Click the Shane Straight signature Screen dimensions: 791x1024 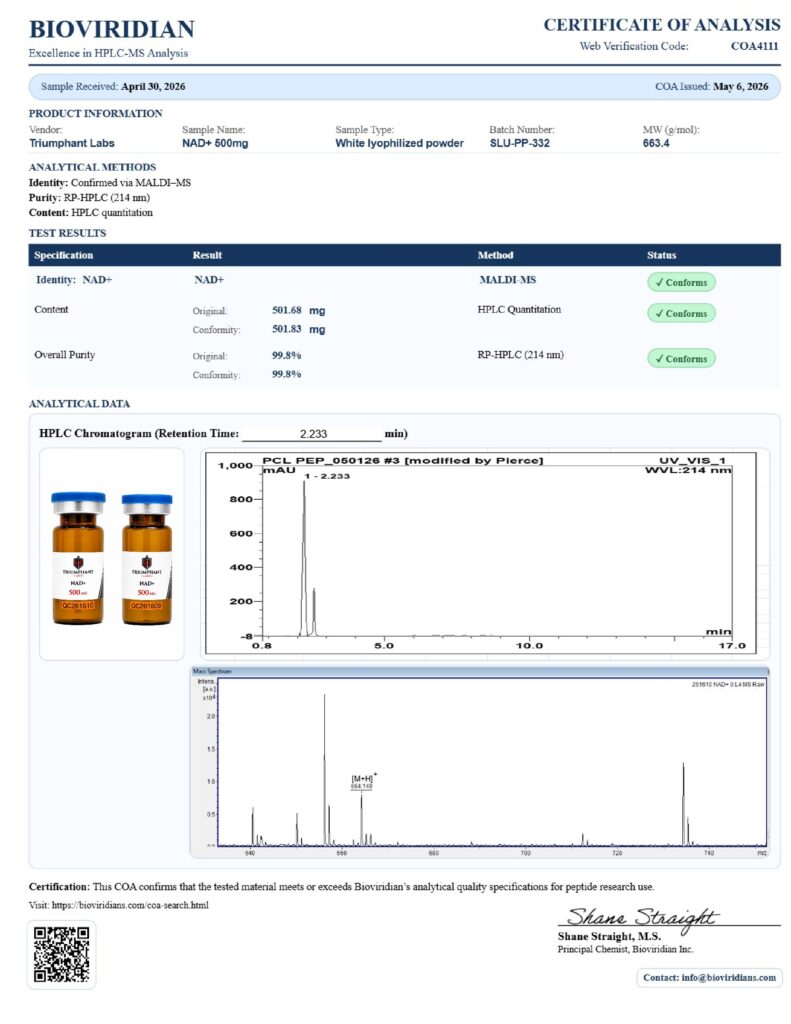[x=641, y=918]
